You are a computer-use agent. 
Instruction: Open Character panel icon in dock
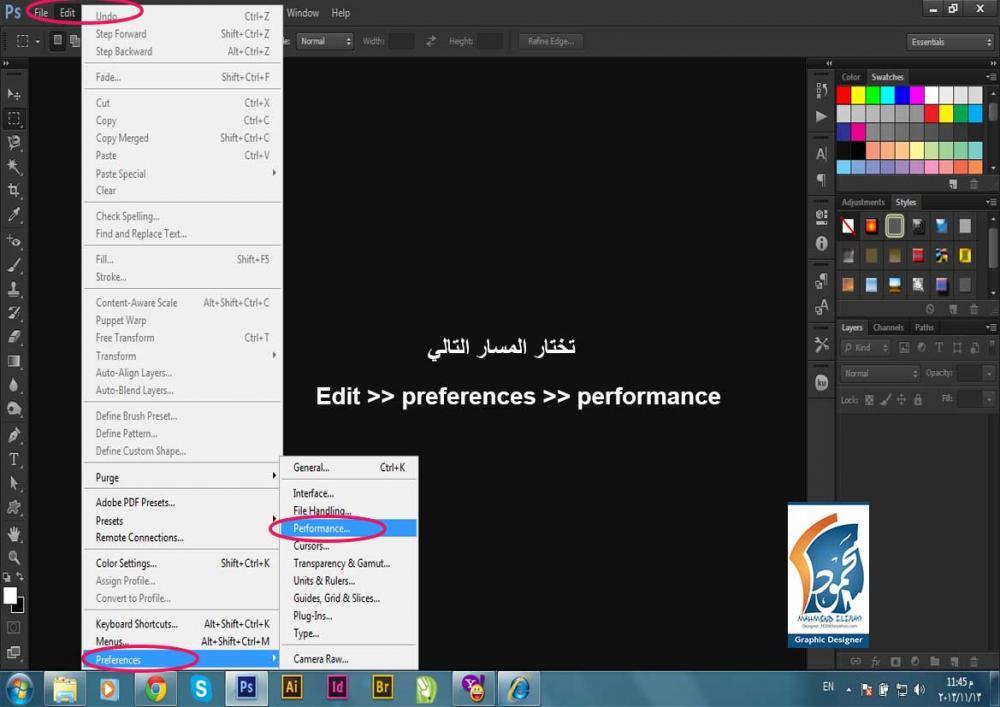[821, 154]
